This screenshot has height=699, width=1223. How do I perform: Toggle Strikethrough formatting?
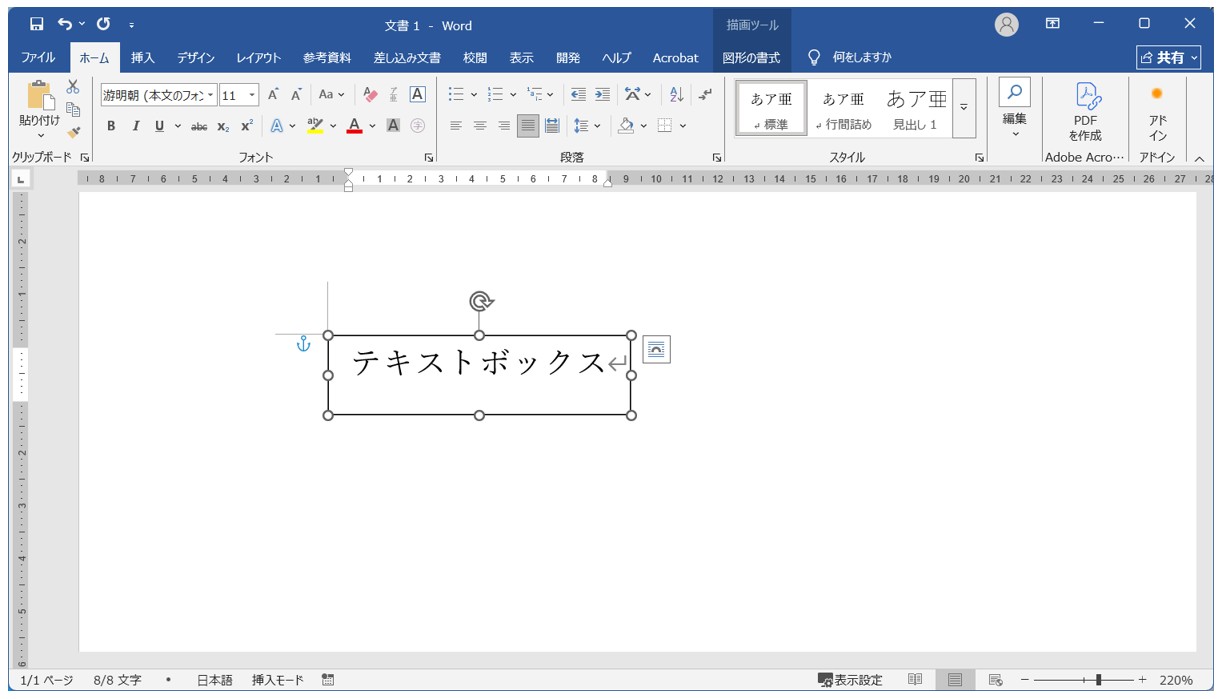coord(199,126)
